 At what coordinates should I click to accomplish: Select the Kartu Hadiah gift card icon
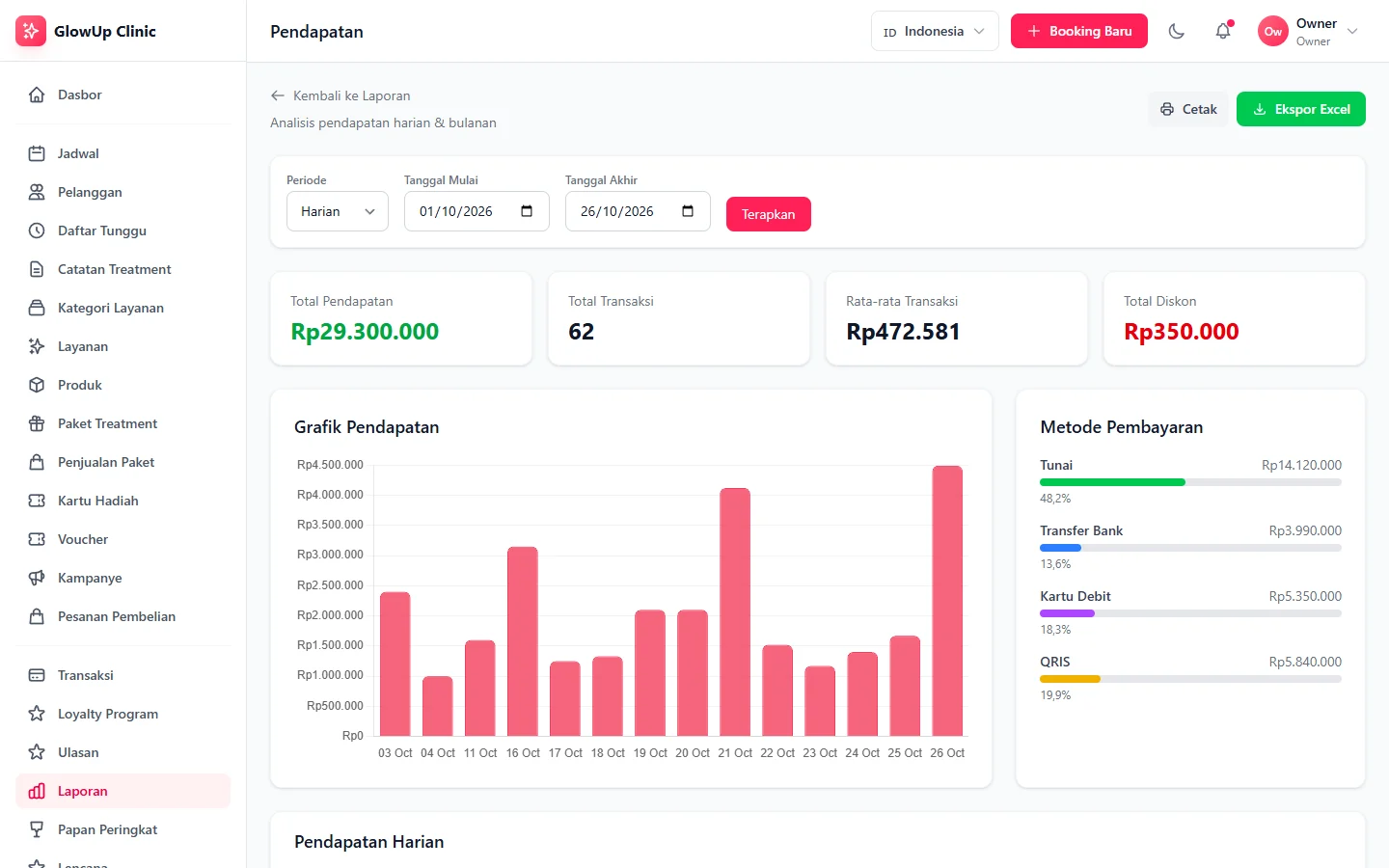coord(37,501)
